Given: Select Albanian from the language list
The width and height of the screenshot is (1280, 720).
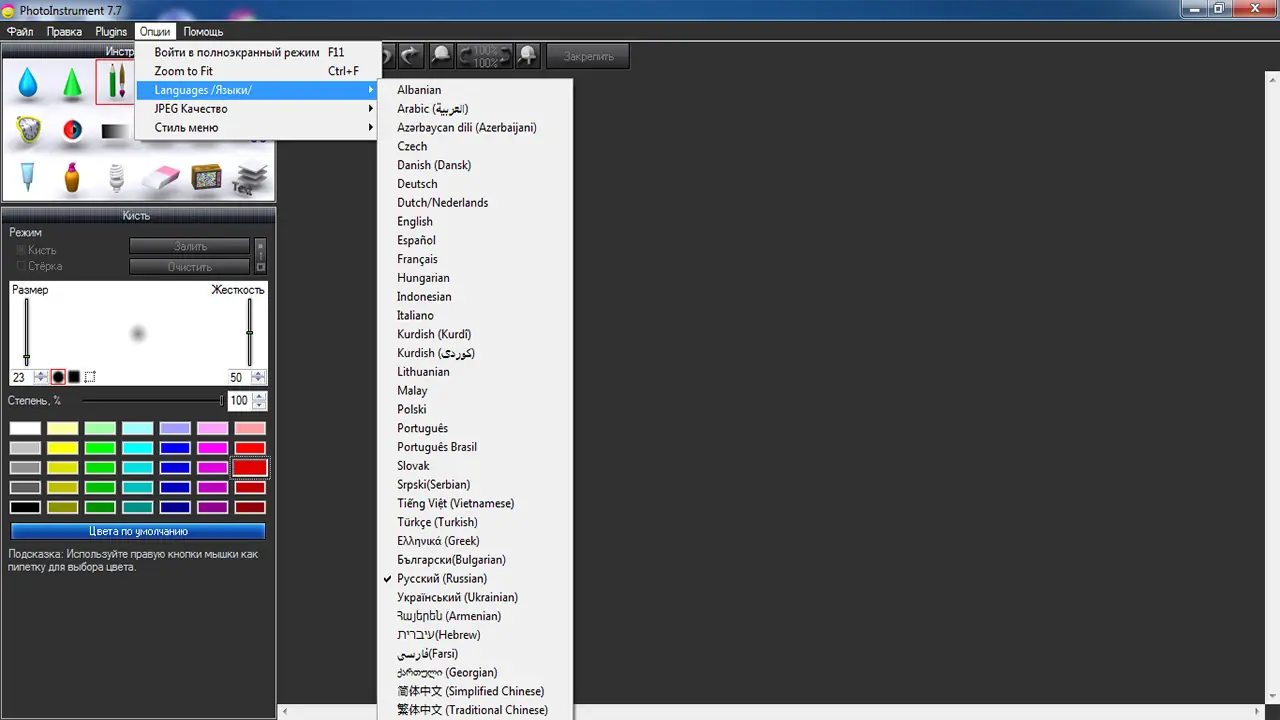Looking at the screenshot, I should coord(475,90).
